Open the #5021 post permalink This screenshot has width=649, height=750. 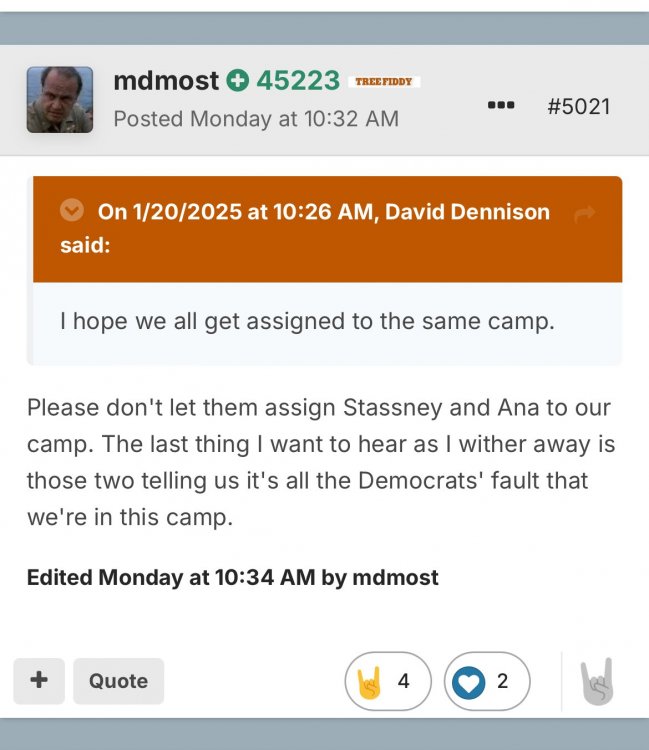click(578, 106)
